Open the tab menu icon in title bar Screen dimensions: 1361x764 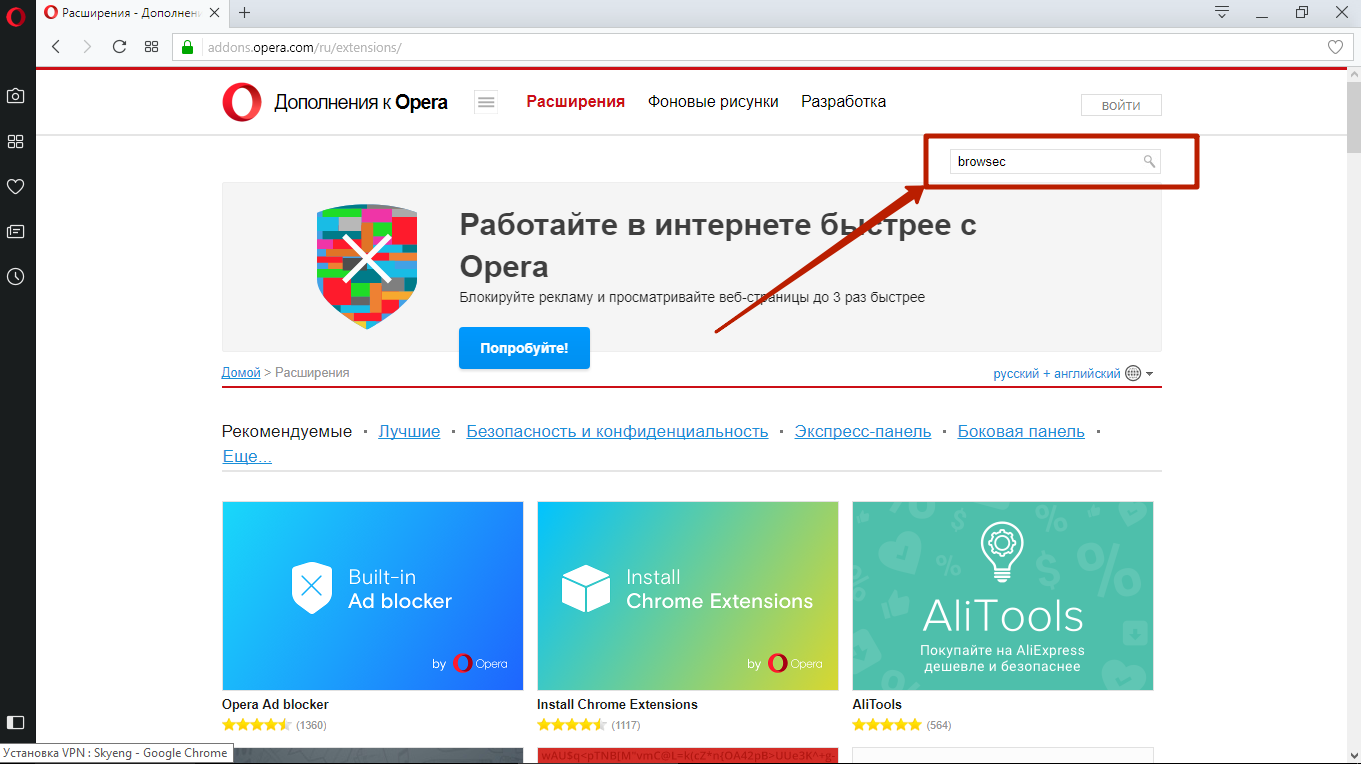(x=1222, y=12)
